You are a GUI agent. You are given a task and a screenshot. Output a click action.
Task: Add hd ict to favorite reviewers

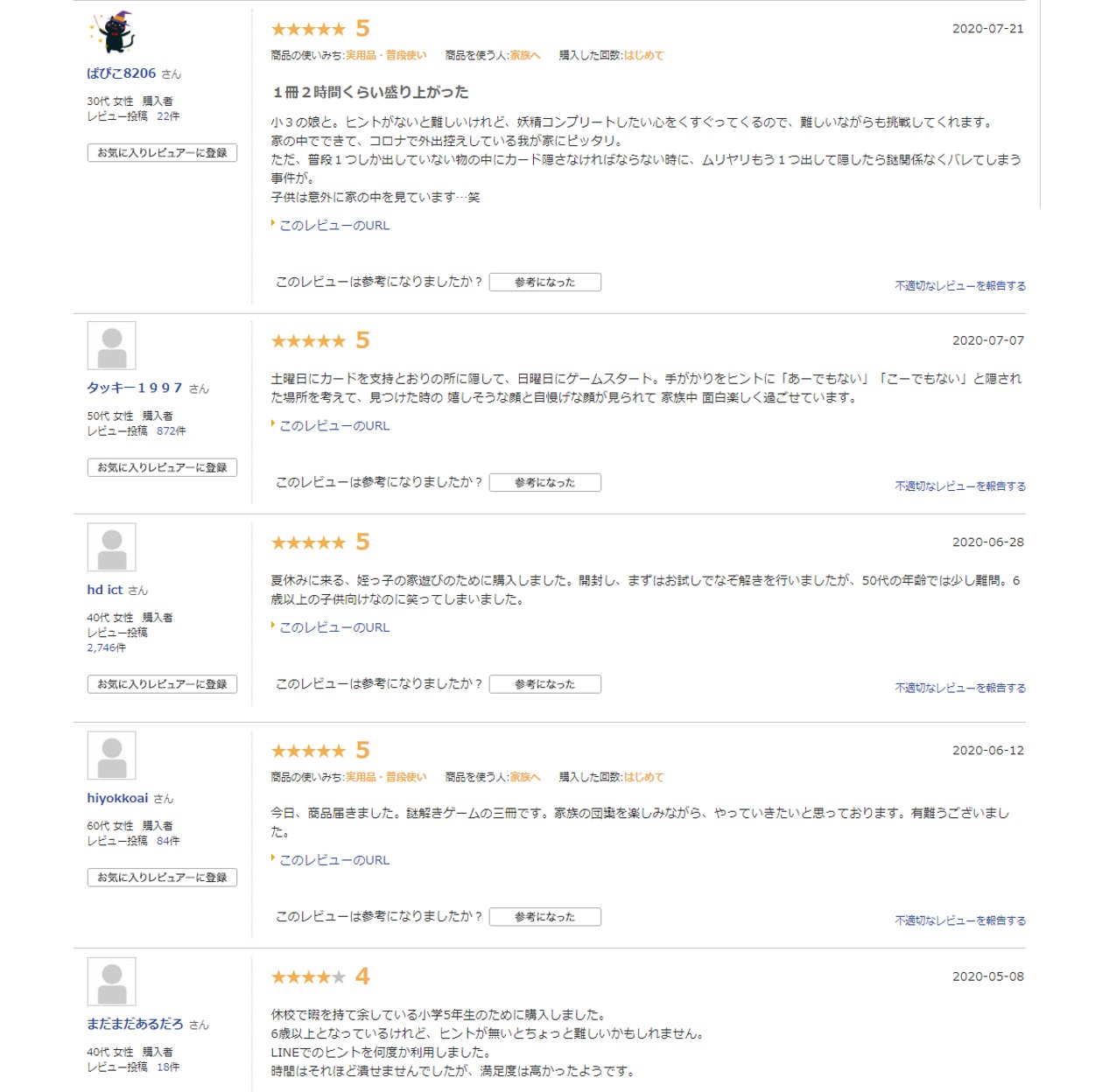tap(162, 684)
